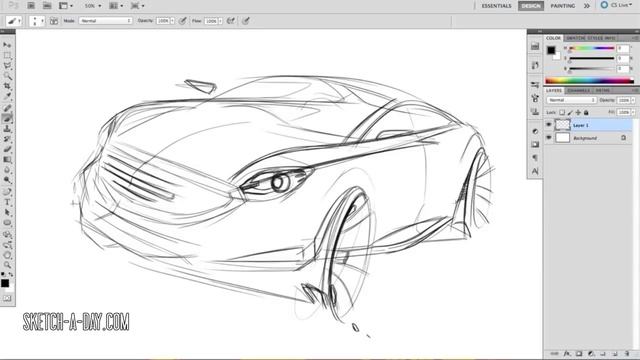Select the Shape tool
This screenshot has height=360, width=640.
coord(7,223)
